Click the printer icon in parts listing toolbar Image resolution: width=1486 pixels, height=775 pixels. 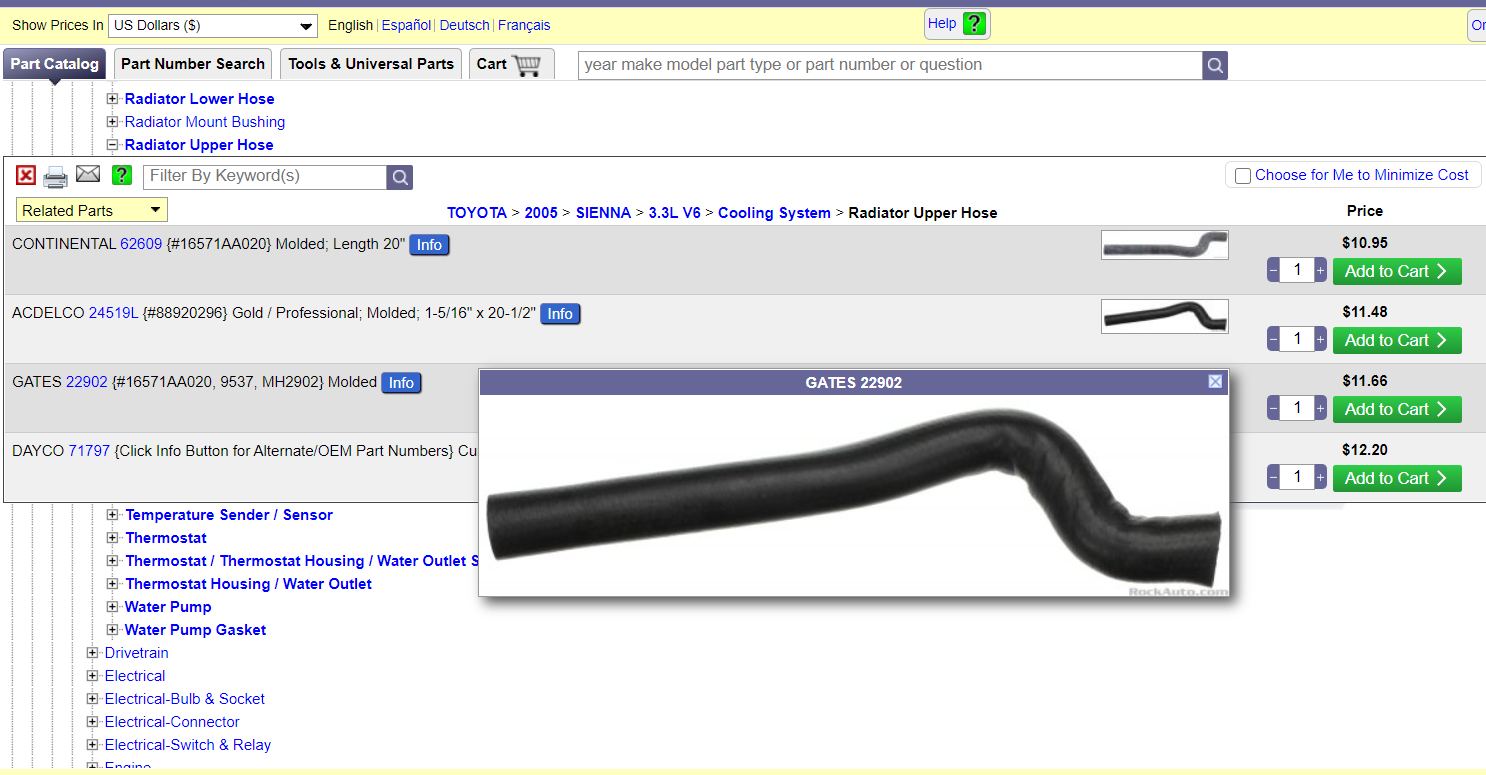click(56, 177)
